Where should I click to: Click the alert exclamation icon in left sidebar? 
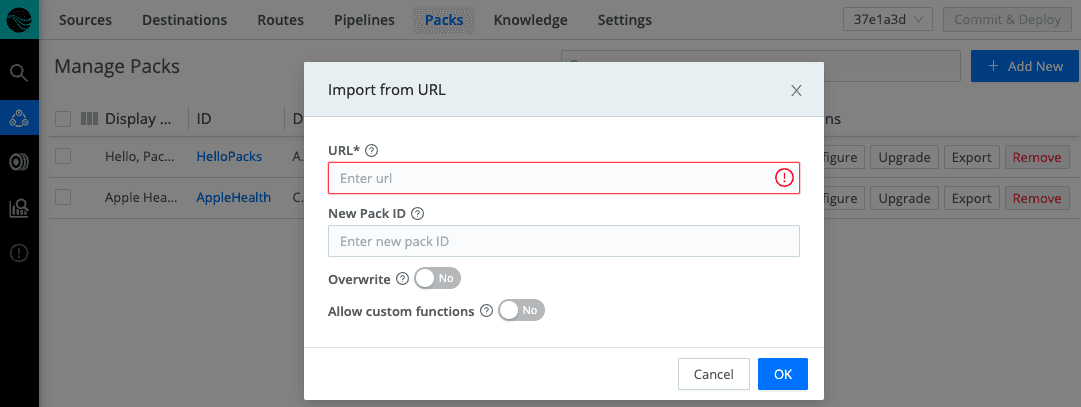click(18, 253)
